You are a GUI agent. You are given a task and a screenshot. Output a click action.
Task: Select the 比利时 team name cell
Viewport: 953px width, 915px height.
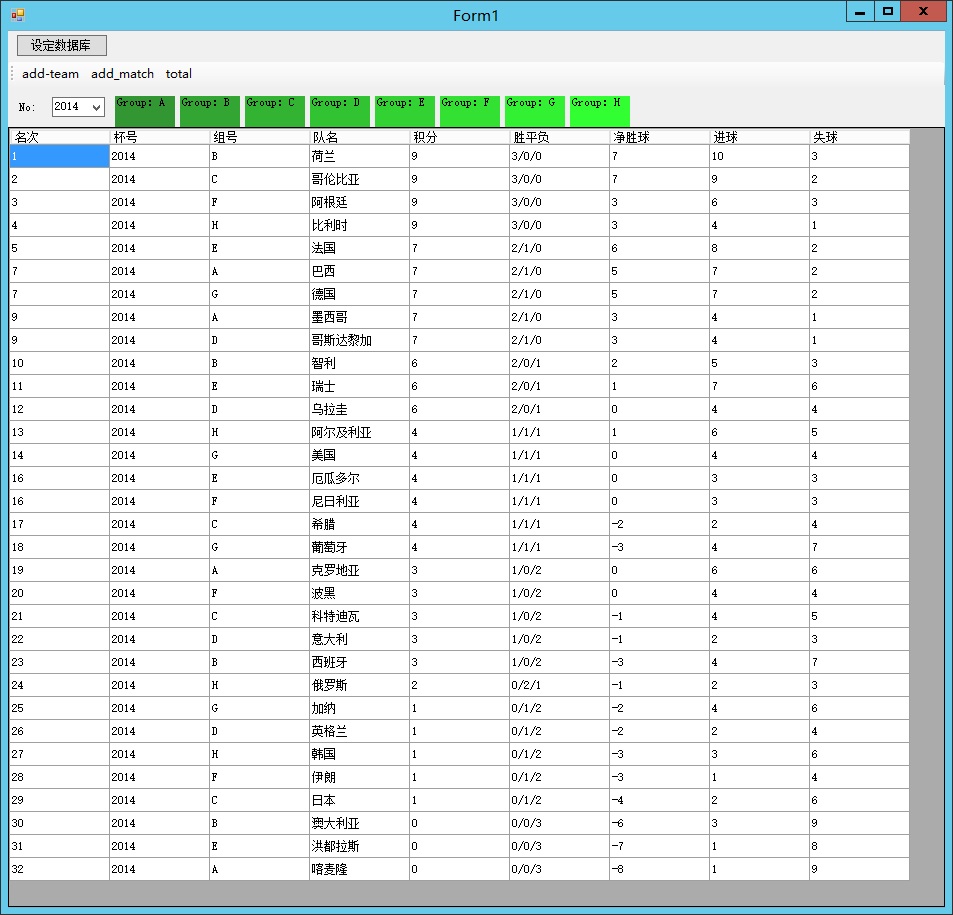point(359,226)
